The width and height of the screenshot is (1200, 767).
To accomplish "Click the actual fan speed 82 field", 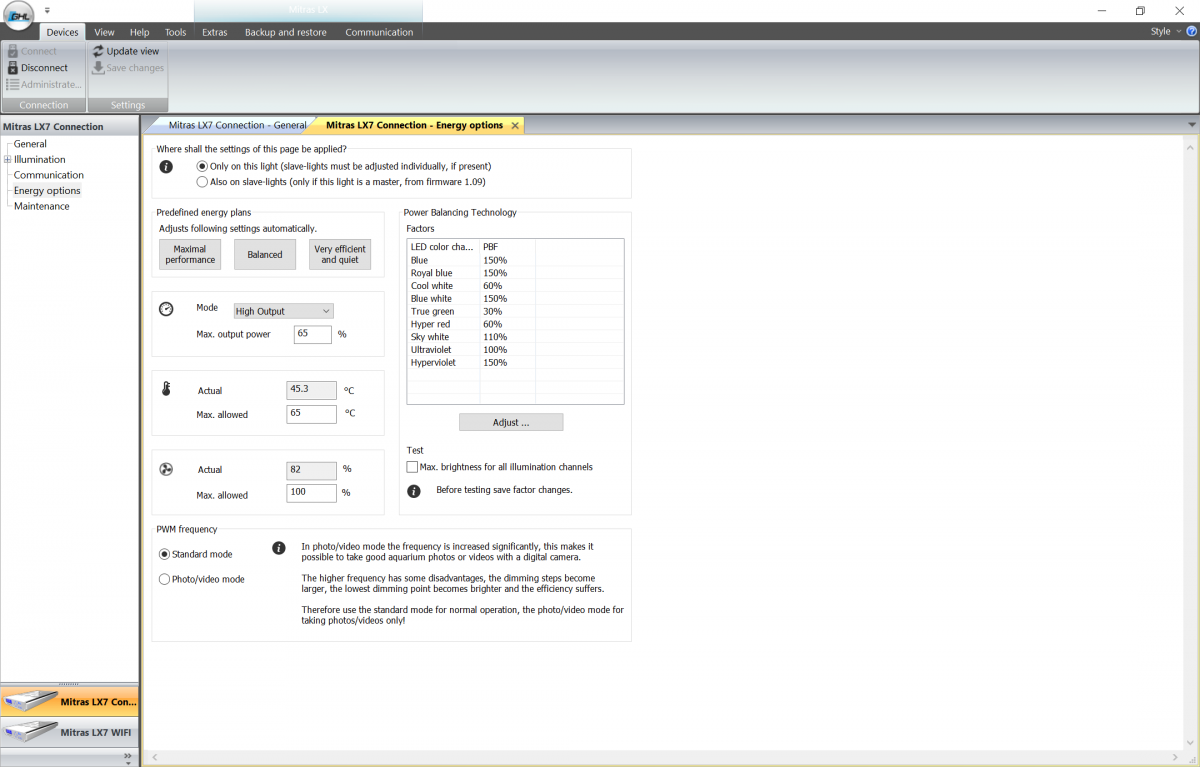I will coord(311,468).
